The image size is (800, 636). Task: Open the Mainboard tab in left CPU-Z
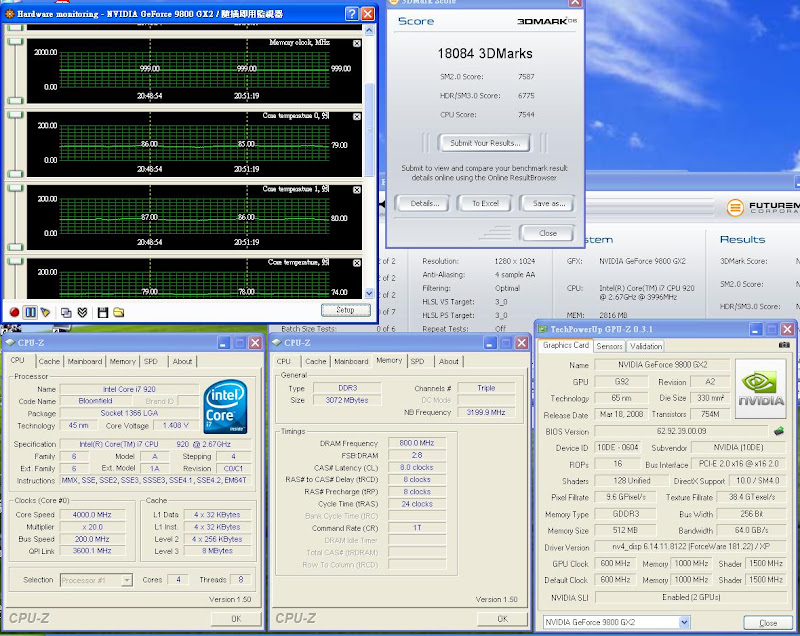[84, 361]
